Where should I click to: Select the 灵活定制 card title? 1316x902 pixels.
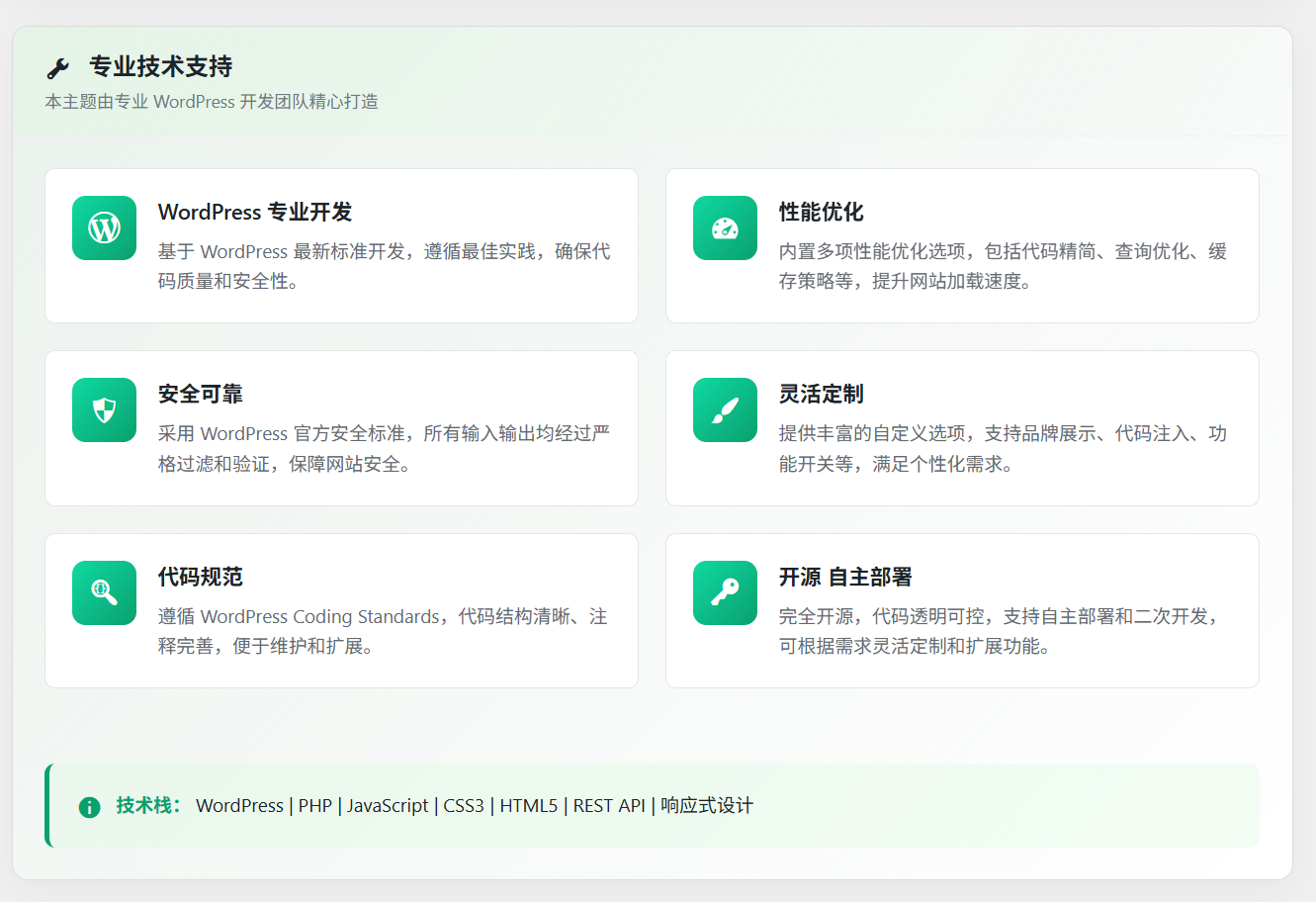(821, 394)
